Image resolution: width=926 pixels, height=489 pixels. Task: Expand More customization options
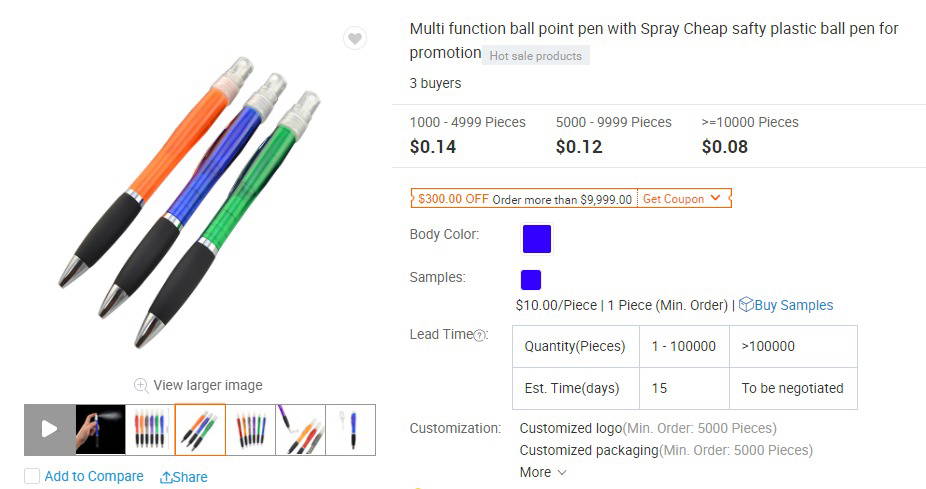click(543, 472)
